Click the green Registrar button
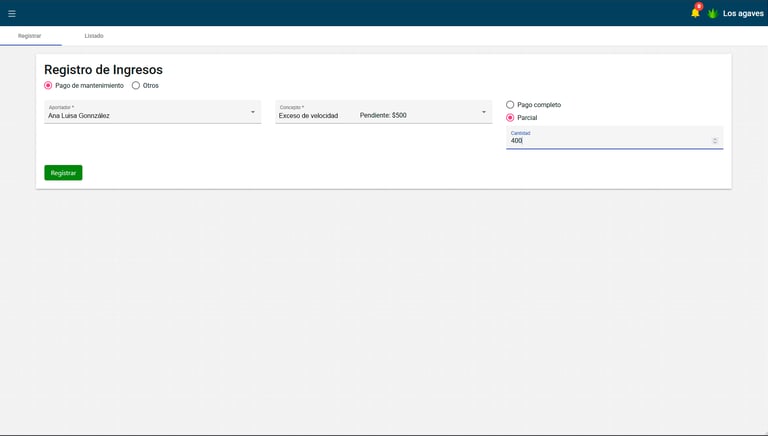 (63, 172)
